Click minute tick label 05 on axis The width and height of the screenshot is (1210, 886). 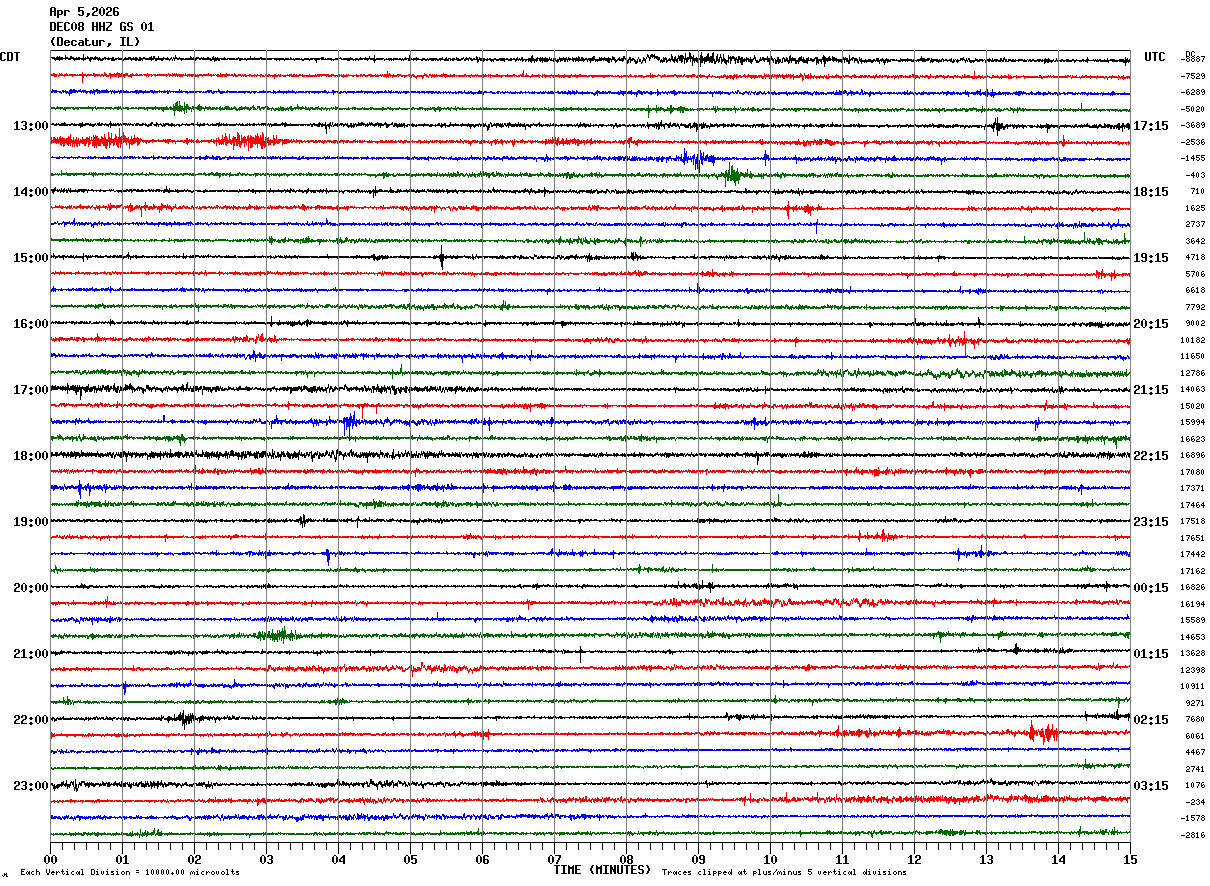point(410,859)
